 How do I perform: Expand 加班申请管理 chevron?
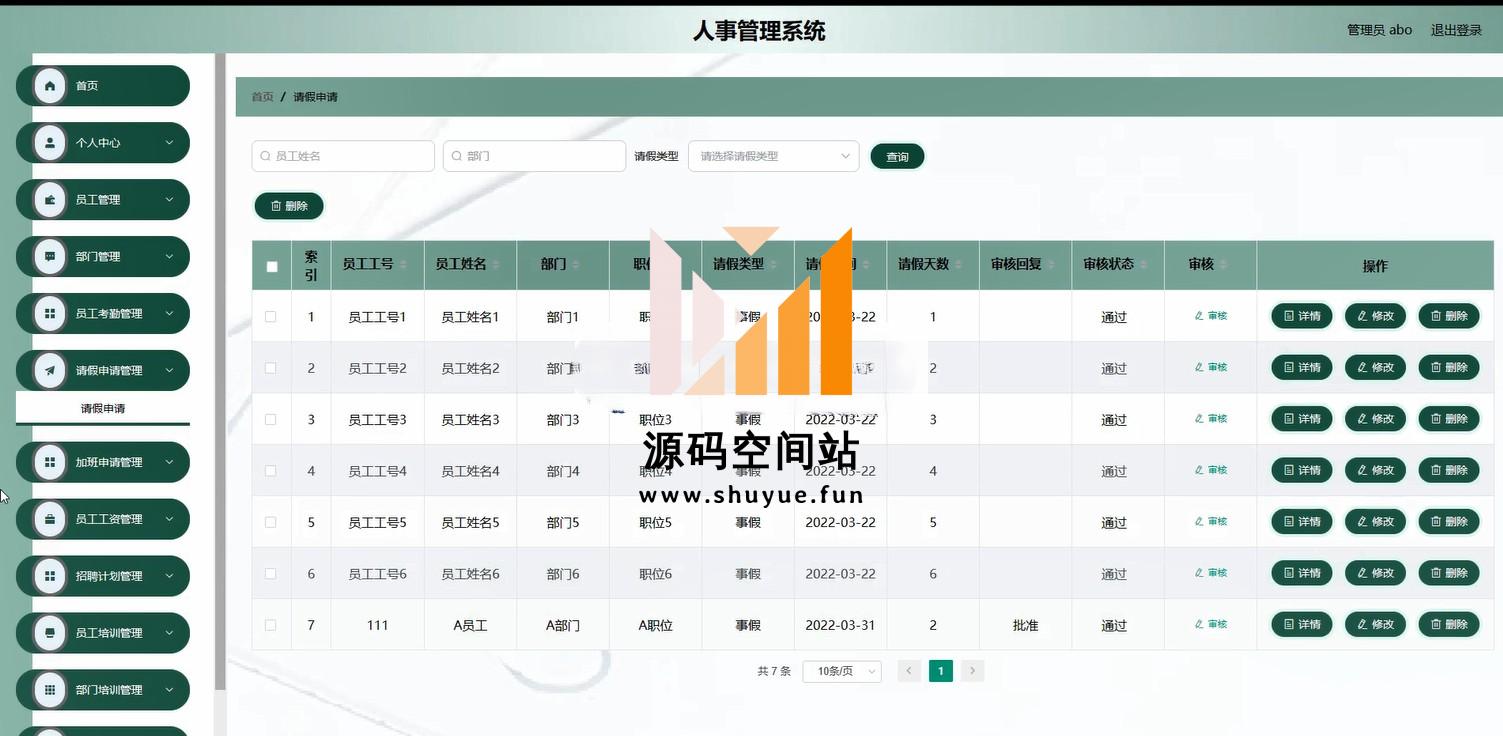point(169,462)
